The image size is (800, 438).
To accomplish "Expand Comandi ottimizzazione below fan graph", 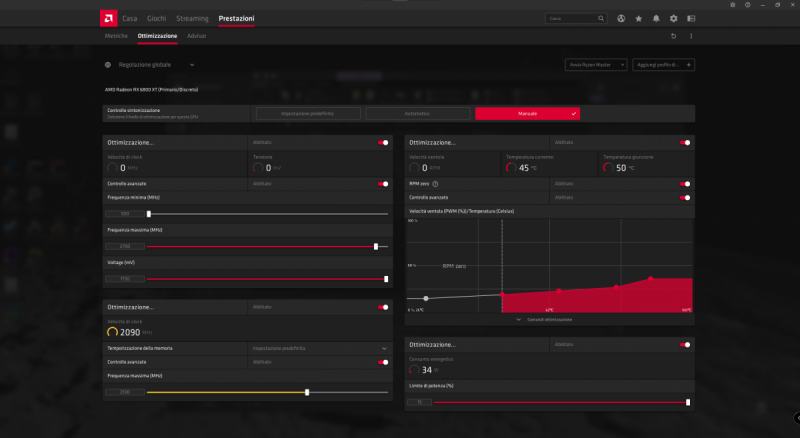I will click(x=547, y=319).
